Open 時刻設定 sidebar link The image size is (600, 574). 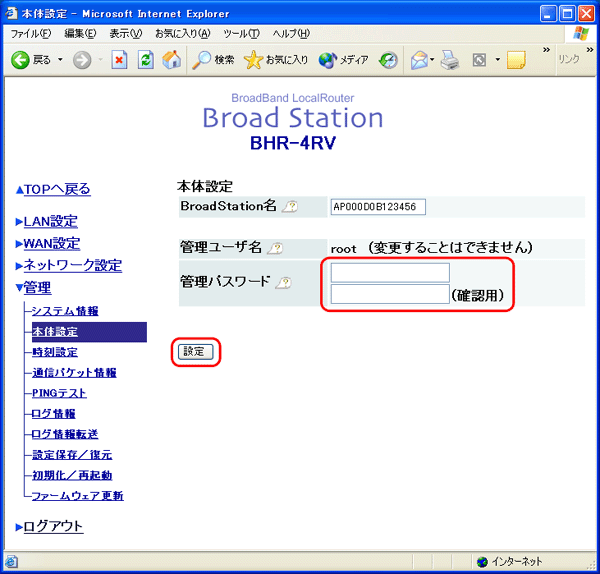click(x=55, y=352)
